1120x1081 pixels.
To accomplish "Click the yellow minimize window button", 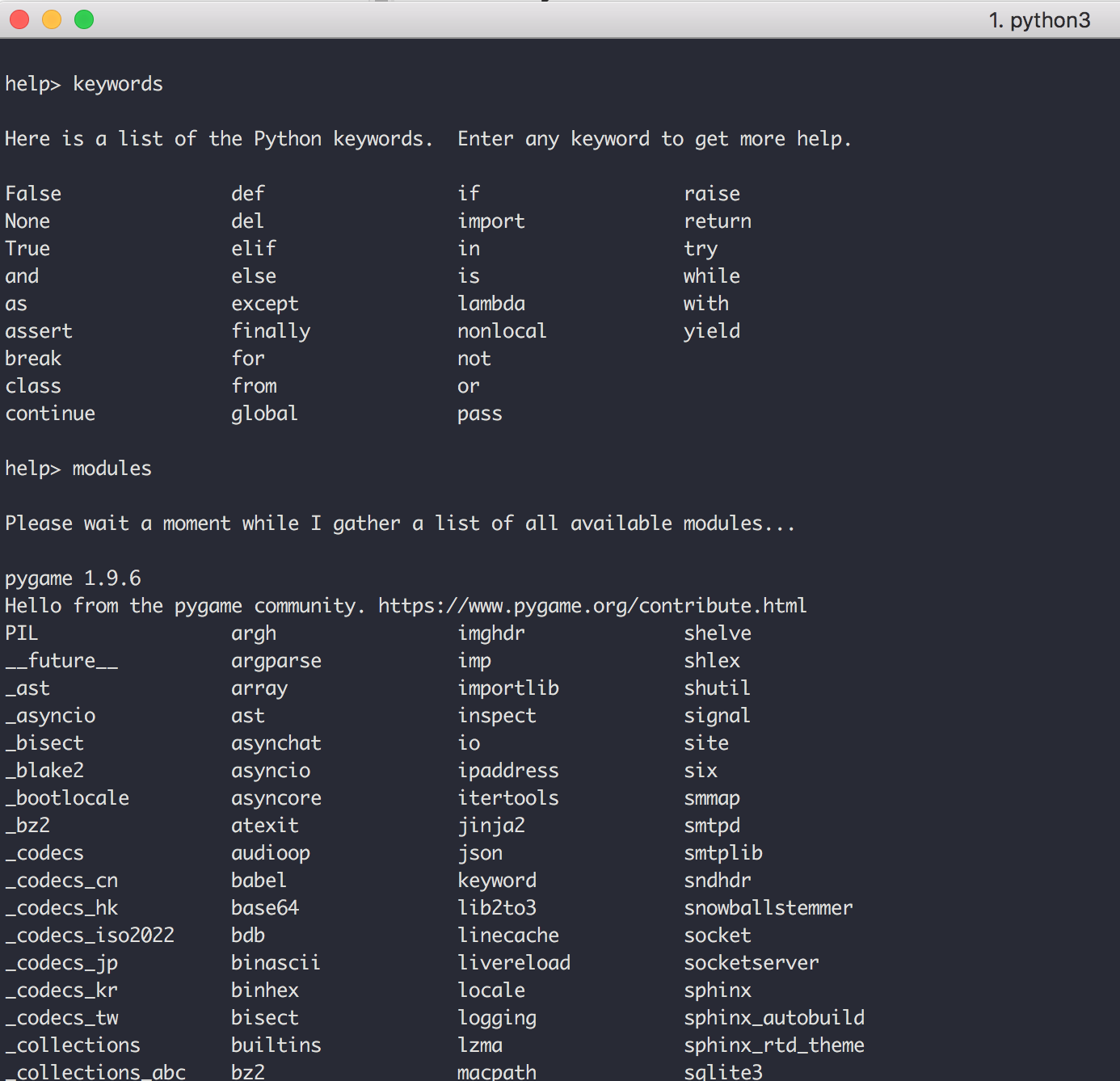I will (x=52, y=19).
